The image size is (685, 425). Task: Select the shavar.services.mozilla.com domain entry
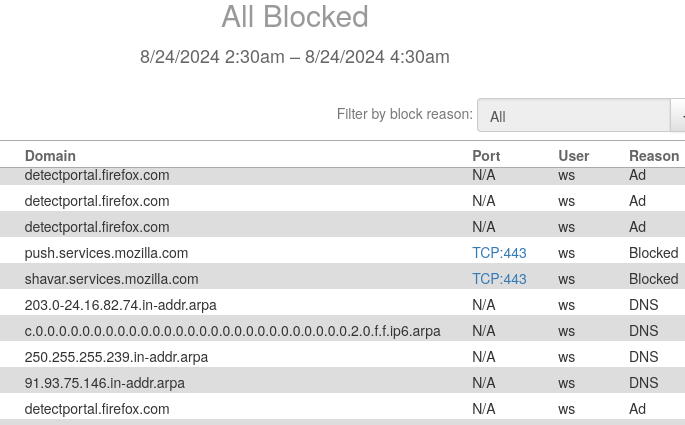111,279
